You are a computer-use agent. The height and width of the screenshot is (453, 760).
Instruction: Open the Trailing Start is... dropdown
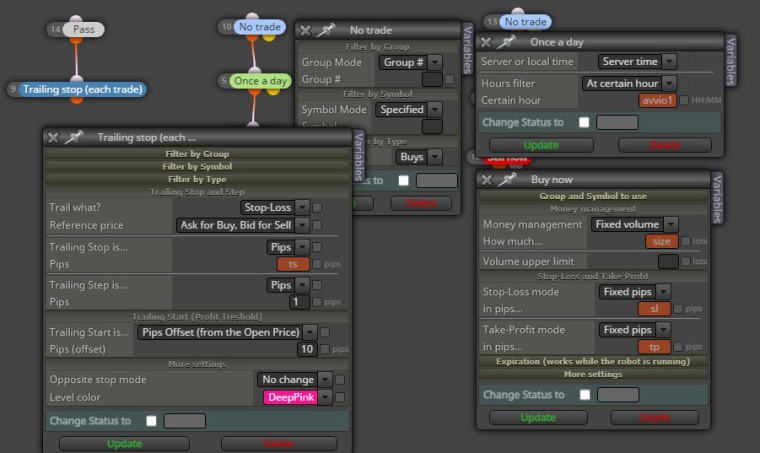(227, 332)
